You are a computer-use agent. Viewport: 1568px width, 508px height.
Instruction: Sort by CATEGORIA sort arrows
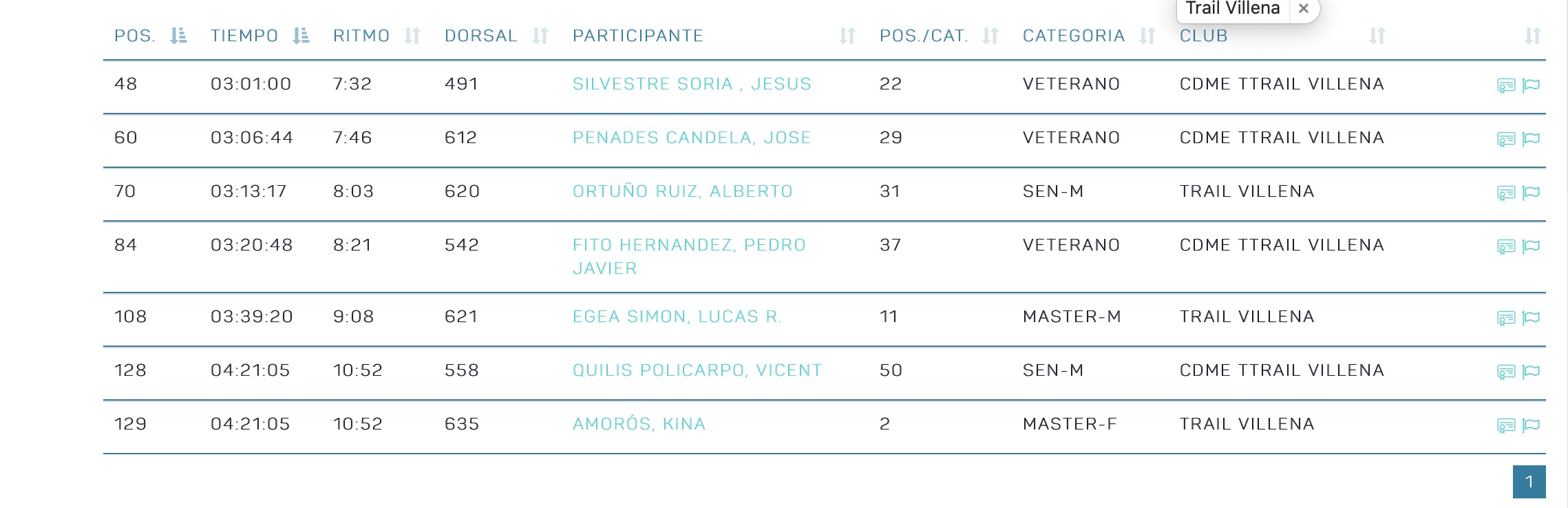(1147, 36)
